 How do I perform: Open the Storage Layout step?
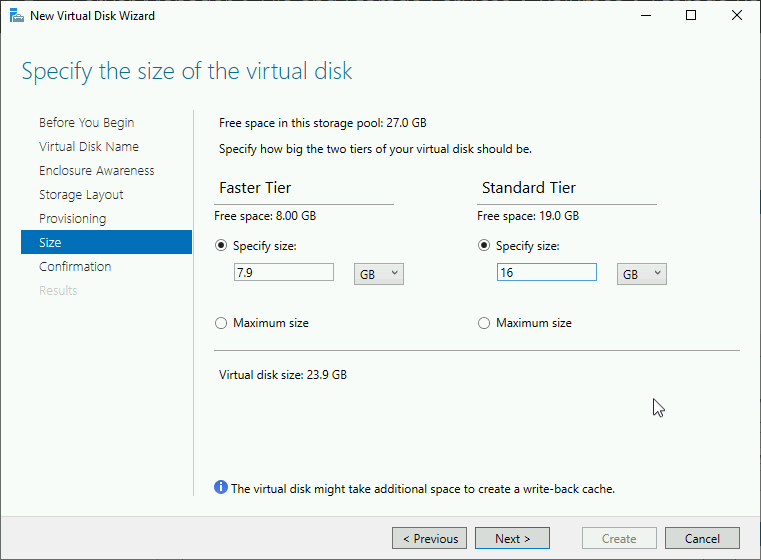pyautogui.click(x=81, y=195)
